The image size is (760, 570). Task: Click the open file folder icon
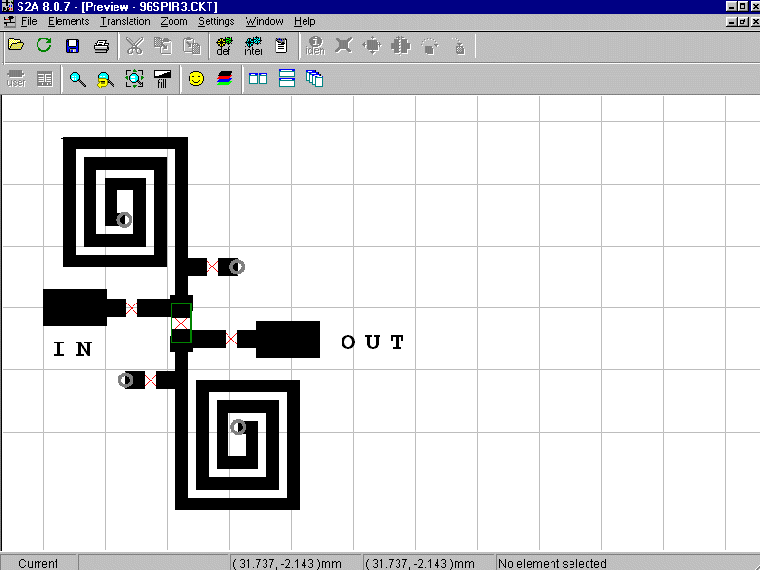click(x=16, y=45)
